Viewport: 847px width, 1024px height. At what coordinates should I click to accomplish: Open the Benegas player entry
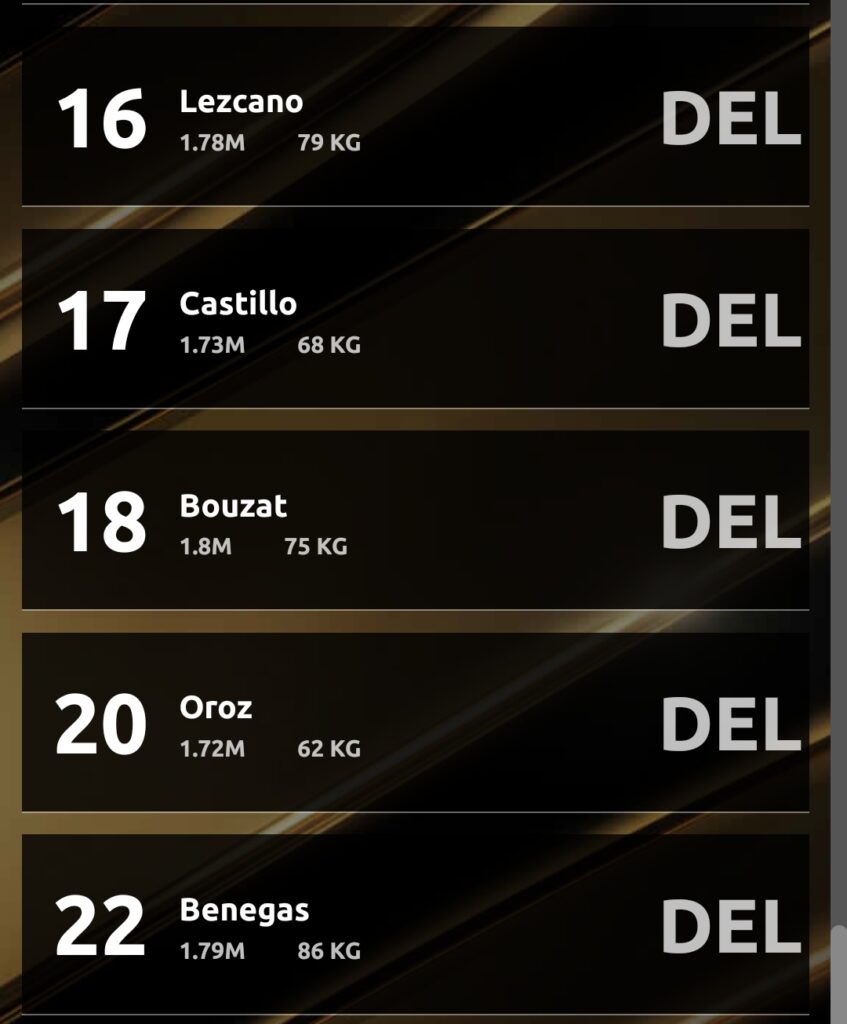click(415, 924)
